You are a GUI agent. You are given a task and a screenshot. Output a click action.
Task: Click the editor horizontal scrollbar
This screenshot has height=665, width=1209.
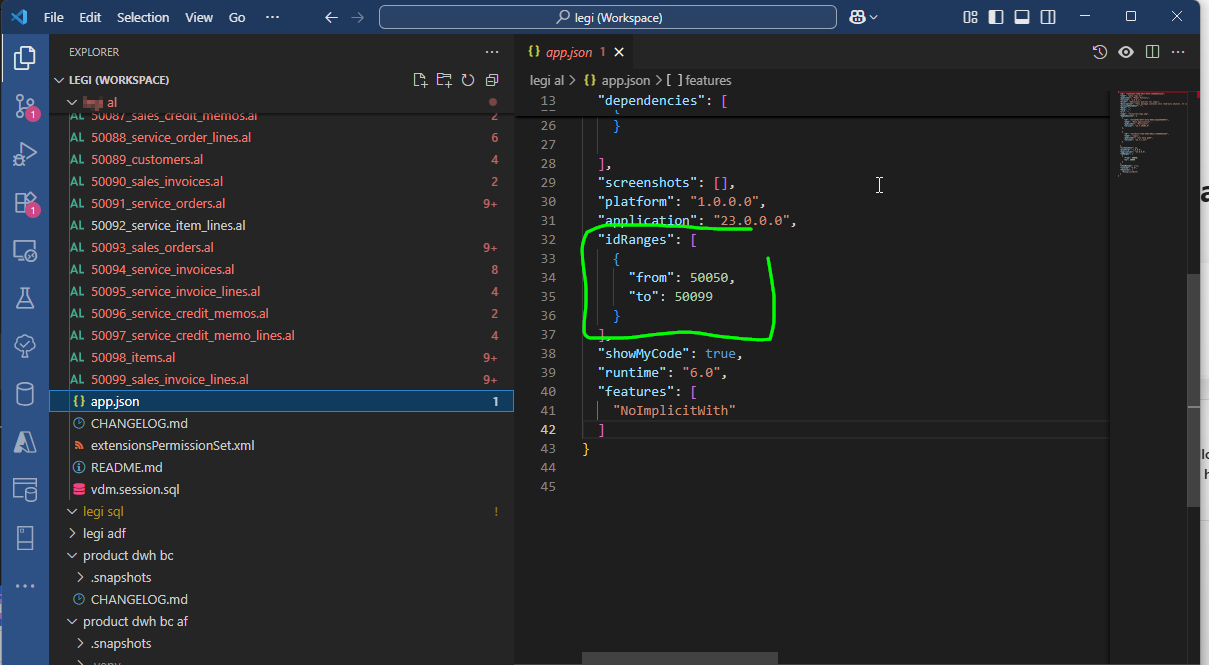(680, 658)
